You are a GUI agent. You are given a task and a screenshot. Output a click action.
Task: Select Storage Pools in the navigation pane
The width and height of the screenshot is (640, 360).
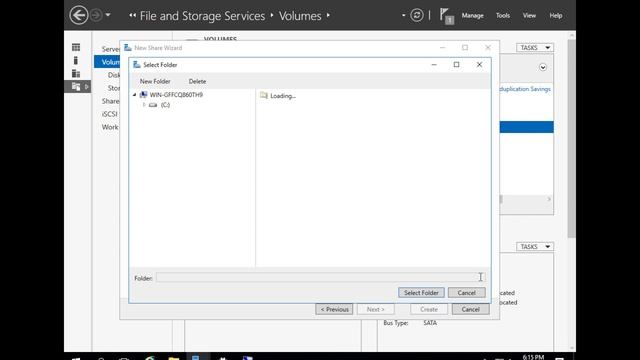click(x=113, y=88)
